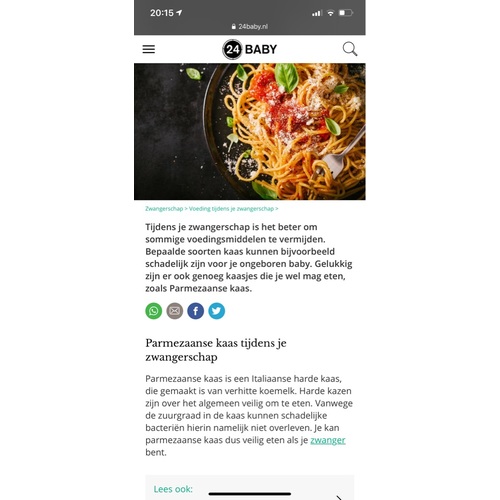Tap the 'Lees ook:' heading
Image resolution: width=500 pixels, height=500 pixels.
(x=173, y=489)
